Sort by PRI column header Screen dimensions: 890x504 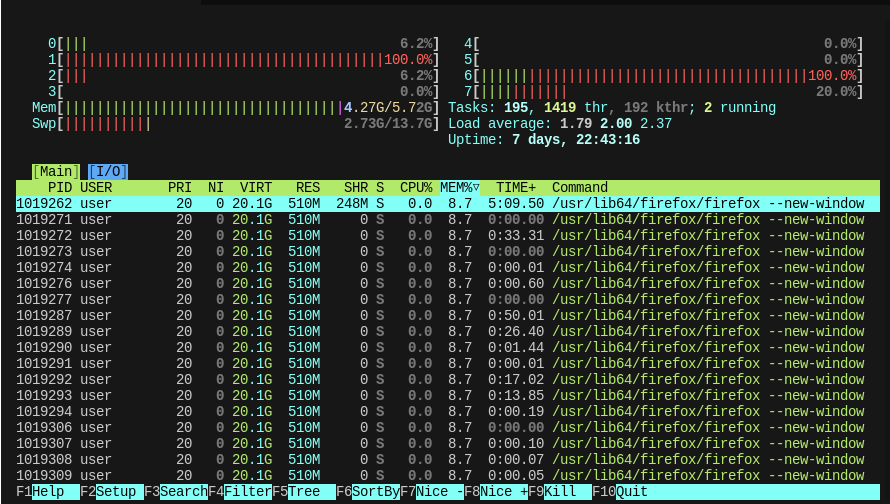tap(179, 188)
